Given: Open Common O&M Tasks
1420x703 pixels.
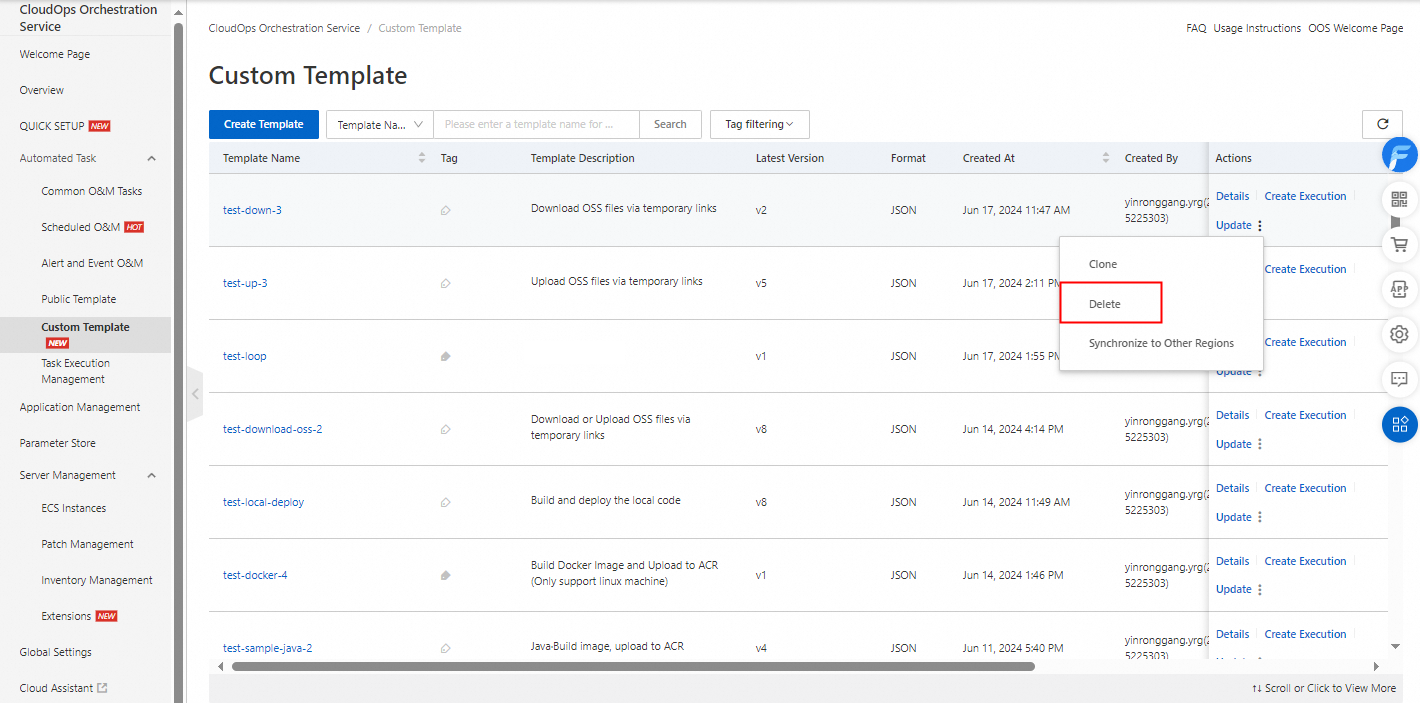Looking at the screenshot, I should pos(92,191).
